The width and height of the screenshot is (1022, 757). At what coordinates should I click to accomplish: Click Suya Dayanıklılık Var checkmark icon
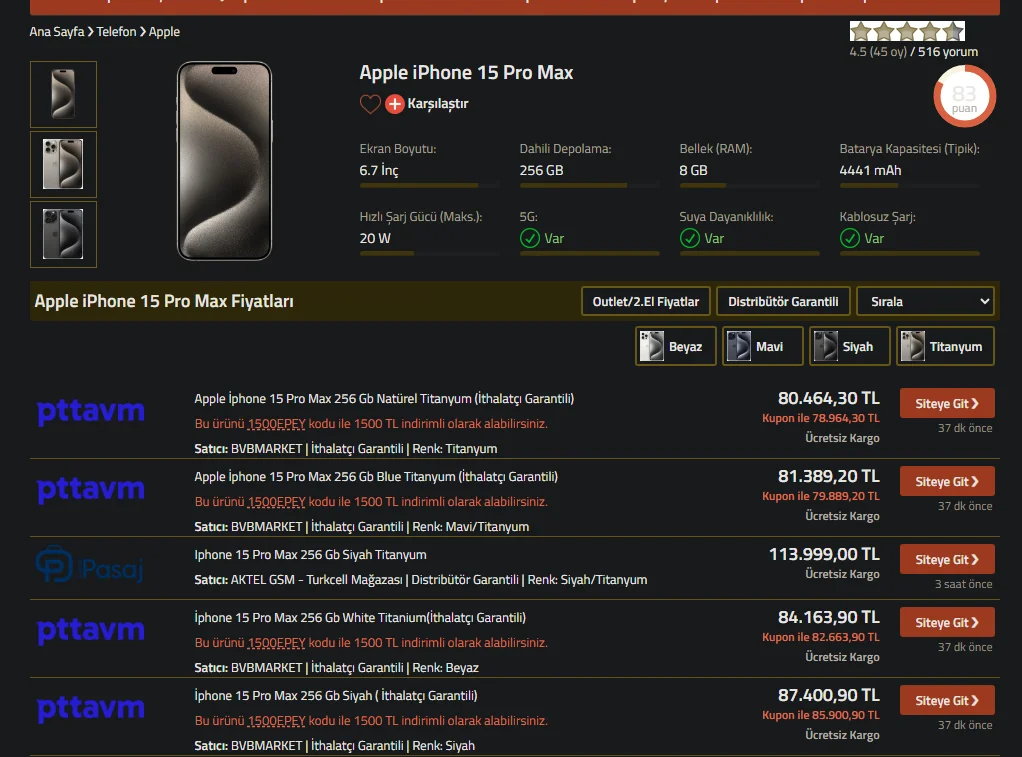(x=690, y=239)
